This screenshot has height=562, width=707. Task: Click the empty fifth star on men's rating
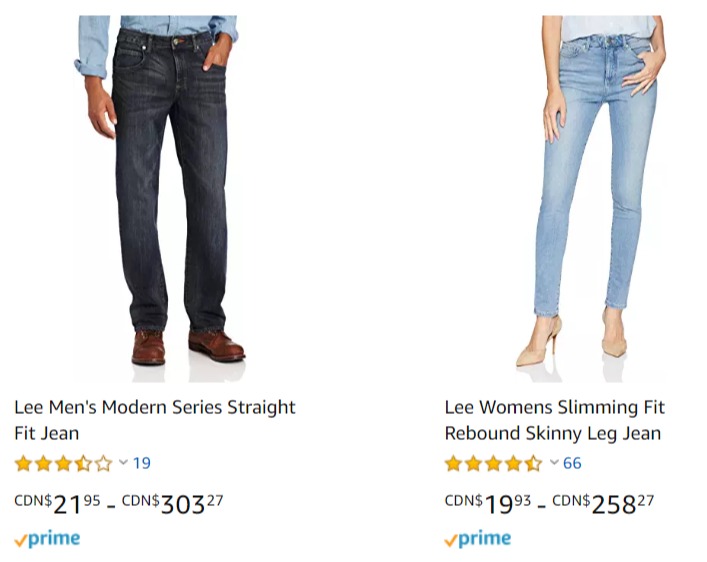coord(104,463)
